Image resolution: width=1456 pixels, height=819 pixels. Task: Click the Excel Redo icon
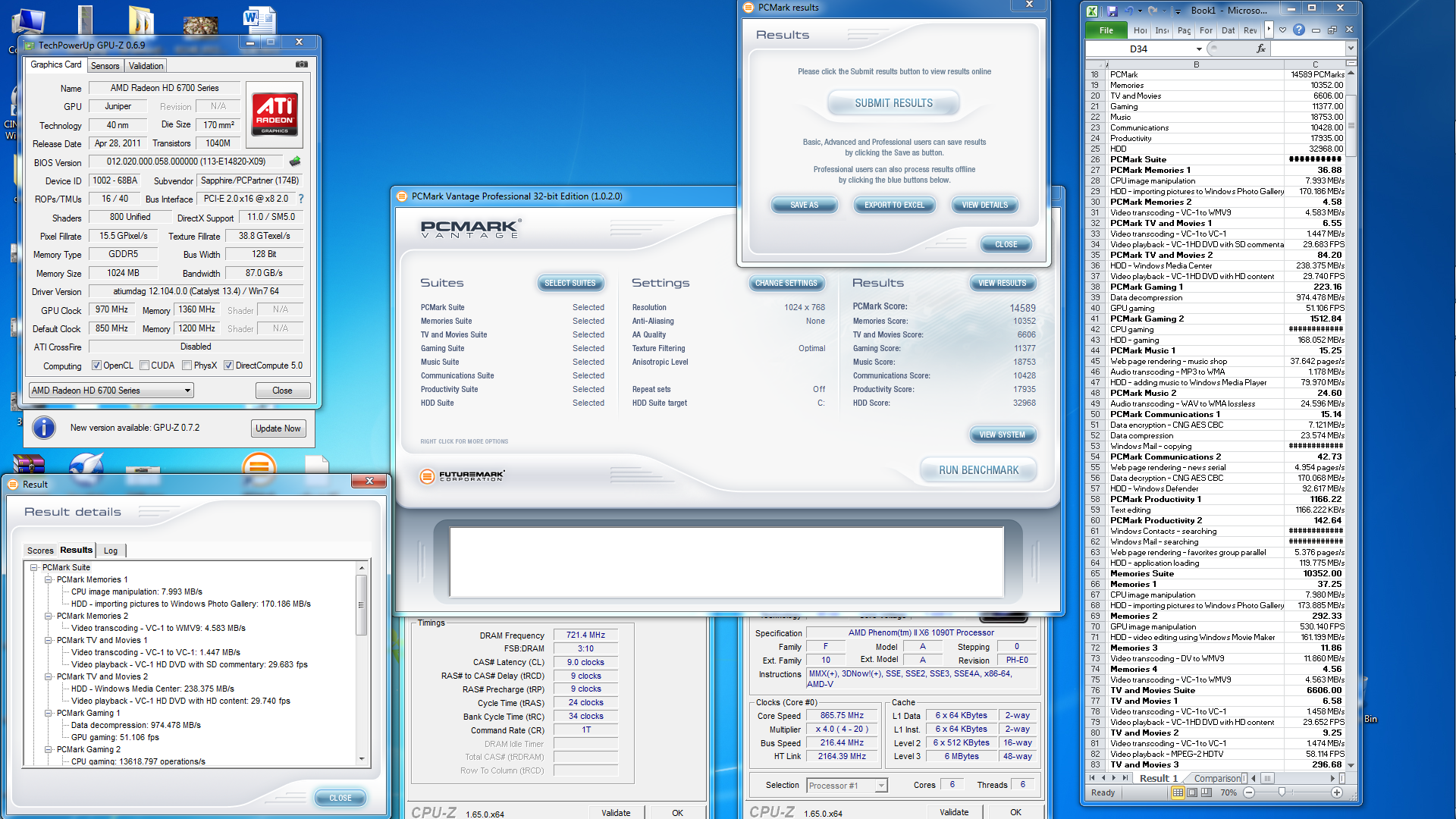[x=1153, y=11]
